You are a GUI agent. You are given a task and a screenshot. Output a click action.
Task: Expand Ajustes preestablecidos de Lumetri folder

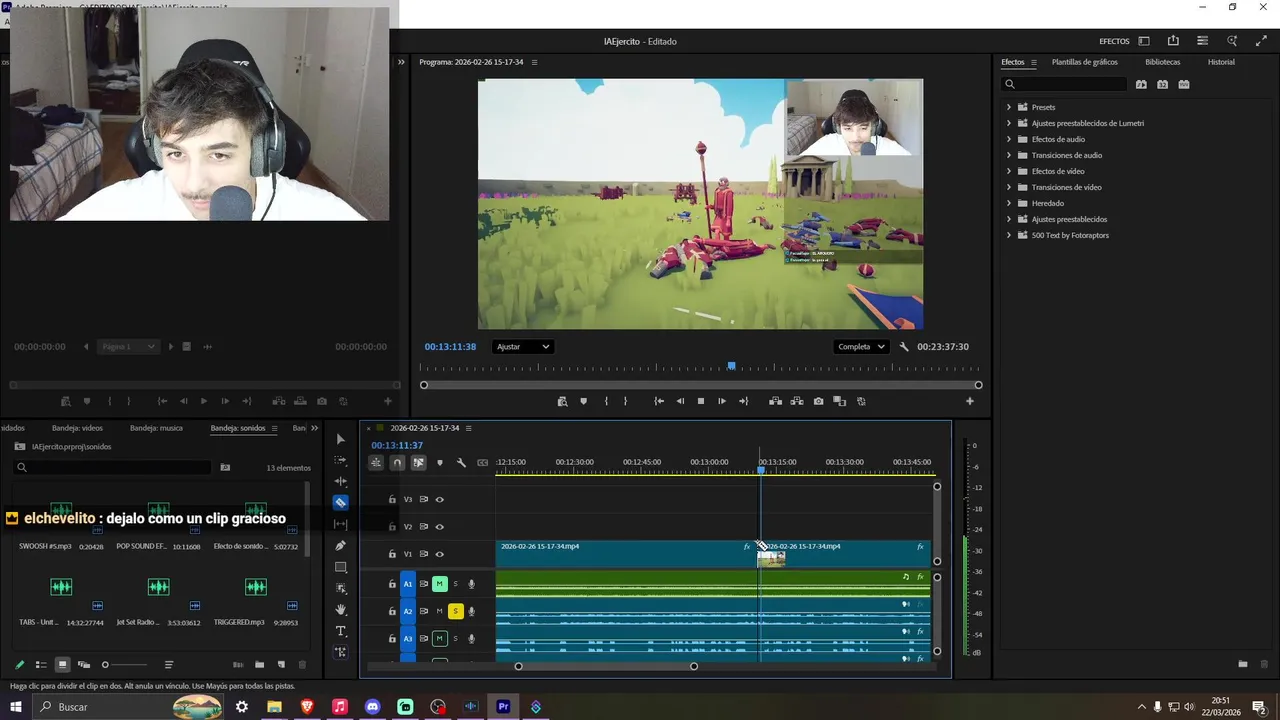pyautogui.click(x=1009, y=123)
